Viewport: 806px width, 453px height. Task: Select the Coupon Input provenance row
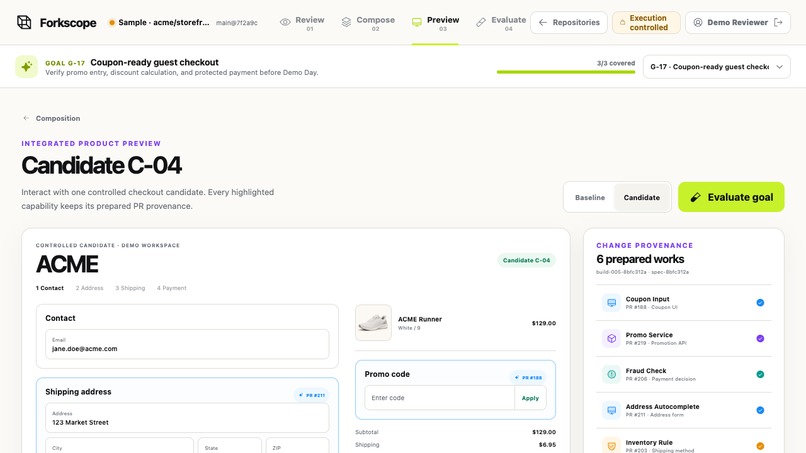pos(683,303)
